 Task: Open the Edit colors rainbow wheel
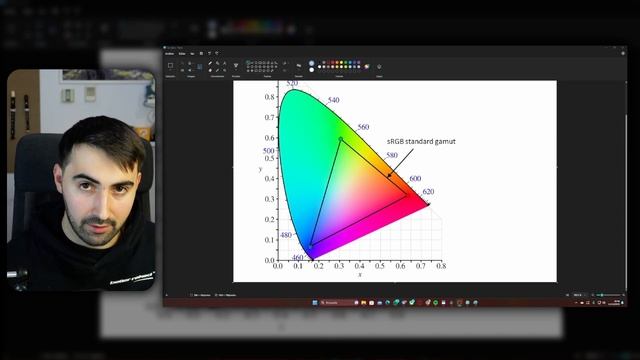tap(367, 67)
